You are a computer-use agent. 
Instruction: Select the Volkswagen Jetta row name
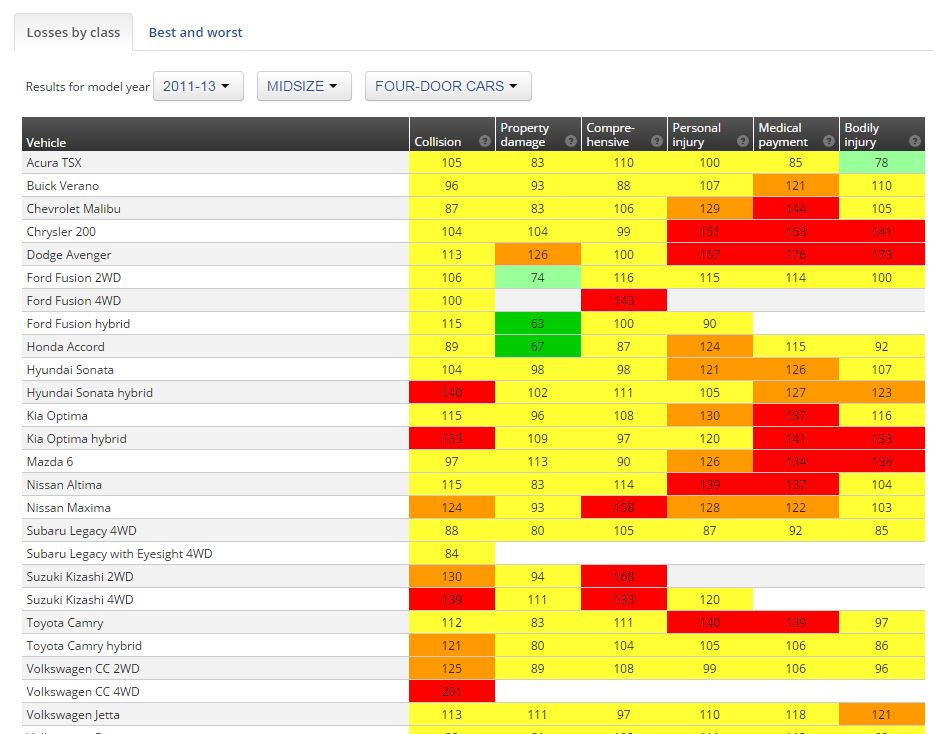point(73,715)
